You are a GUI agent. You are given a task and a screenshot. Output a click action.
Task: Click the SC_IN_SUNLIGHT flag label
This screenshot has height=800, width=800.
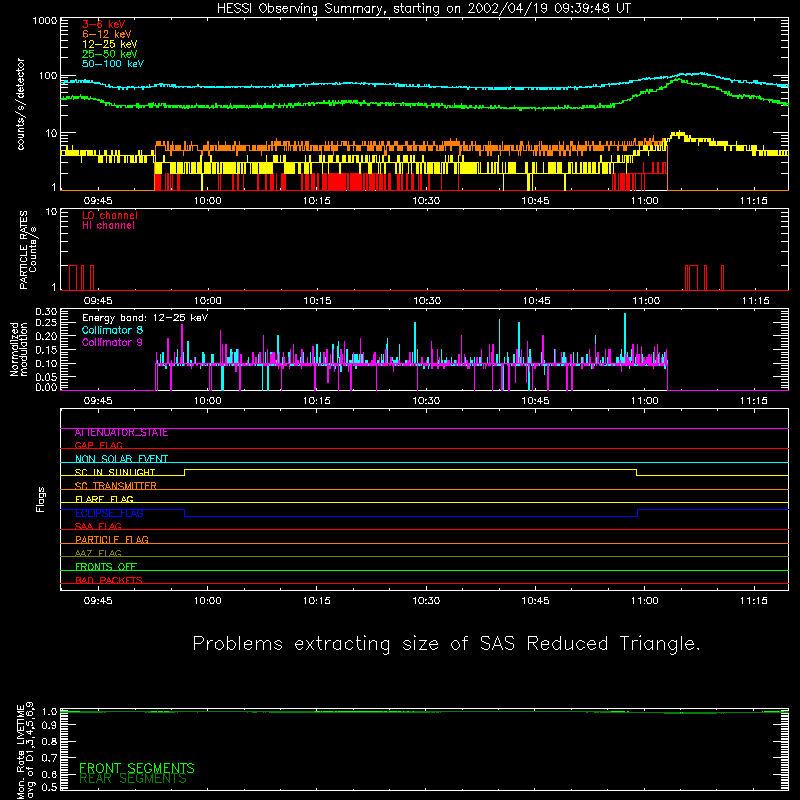[x=115, y=472]
